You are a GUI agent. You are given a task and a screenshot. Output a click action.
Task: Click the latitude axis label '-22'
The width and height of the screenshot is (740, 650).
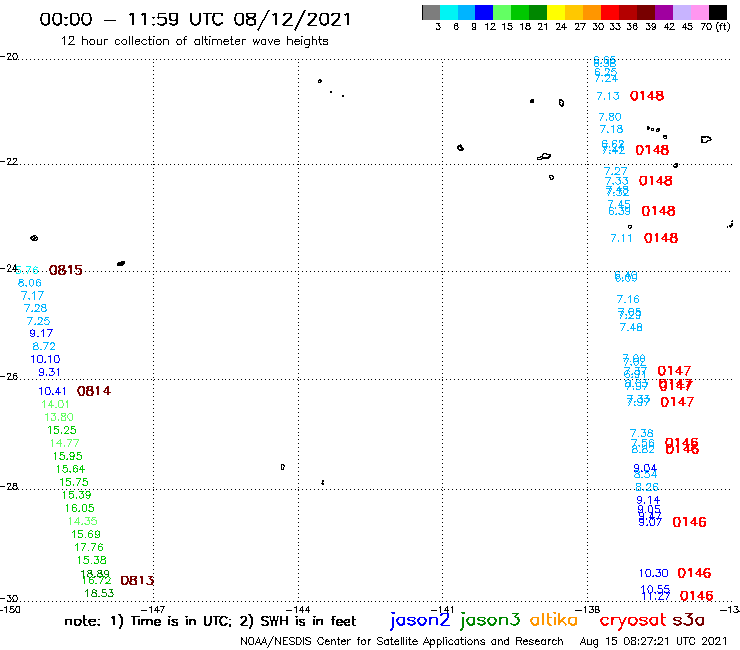[9, 161]
